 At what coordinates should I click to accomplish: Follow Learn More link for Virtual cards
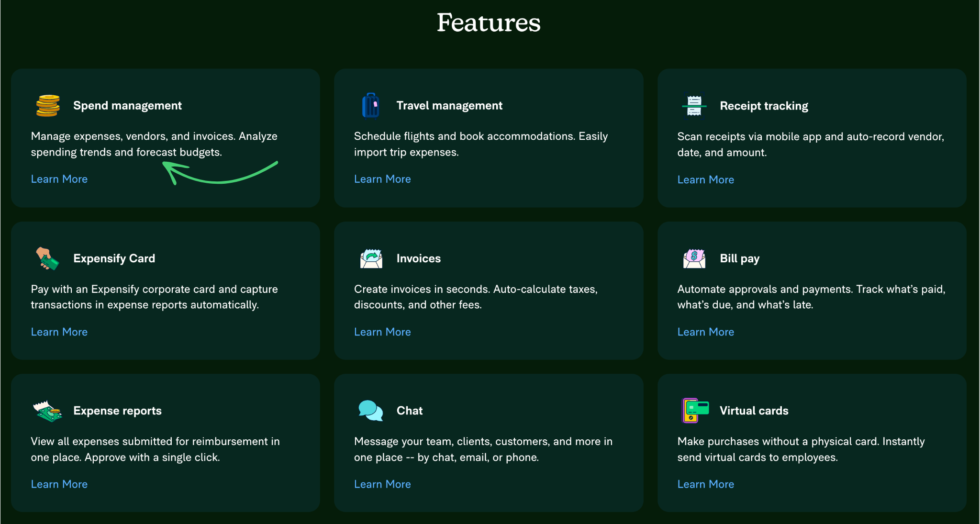(705, 484)
